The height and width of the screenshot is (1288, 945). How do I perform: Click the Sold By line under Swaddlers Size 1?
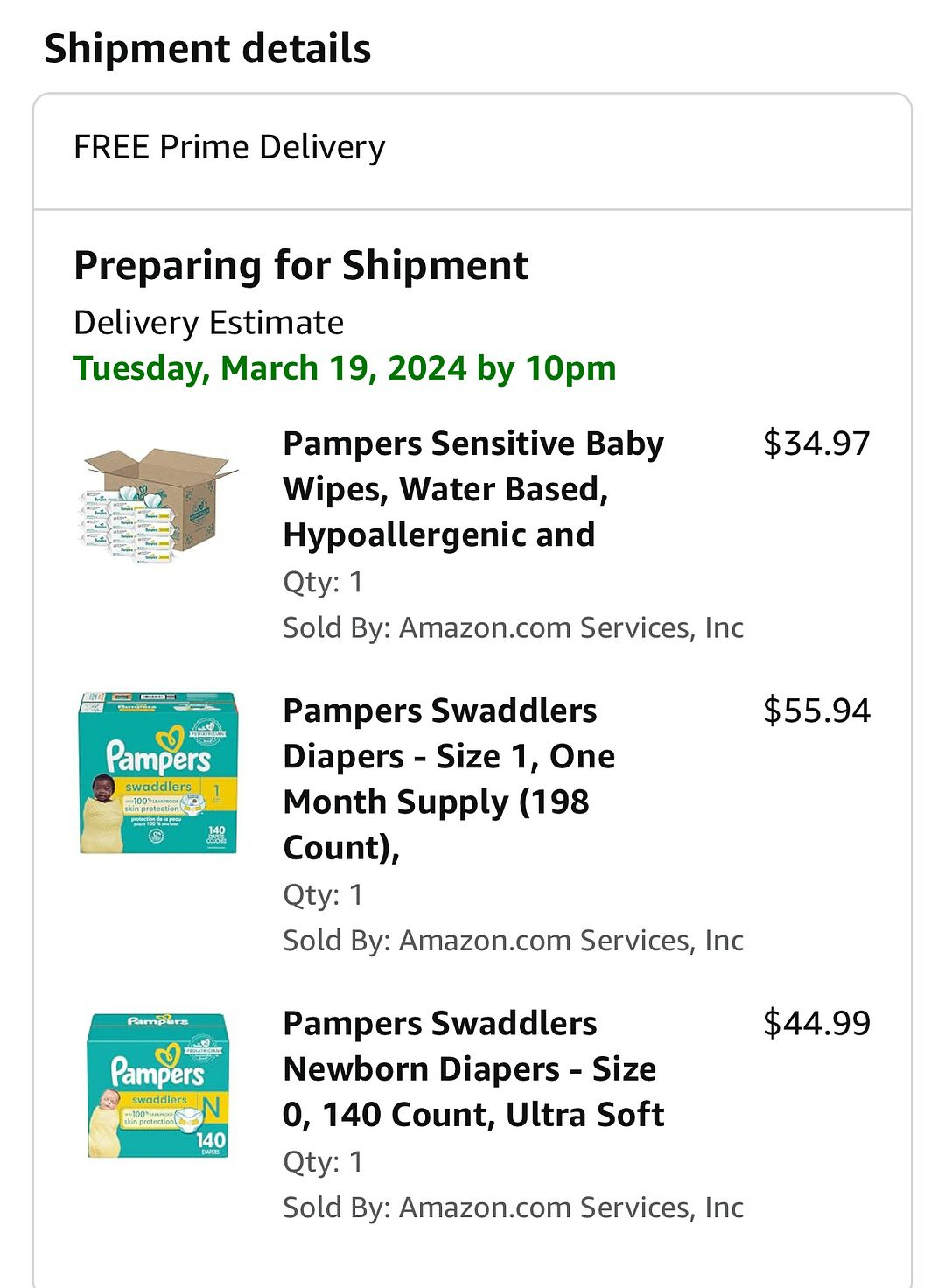point(513,940)
